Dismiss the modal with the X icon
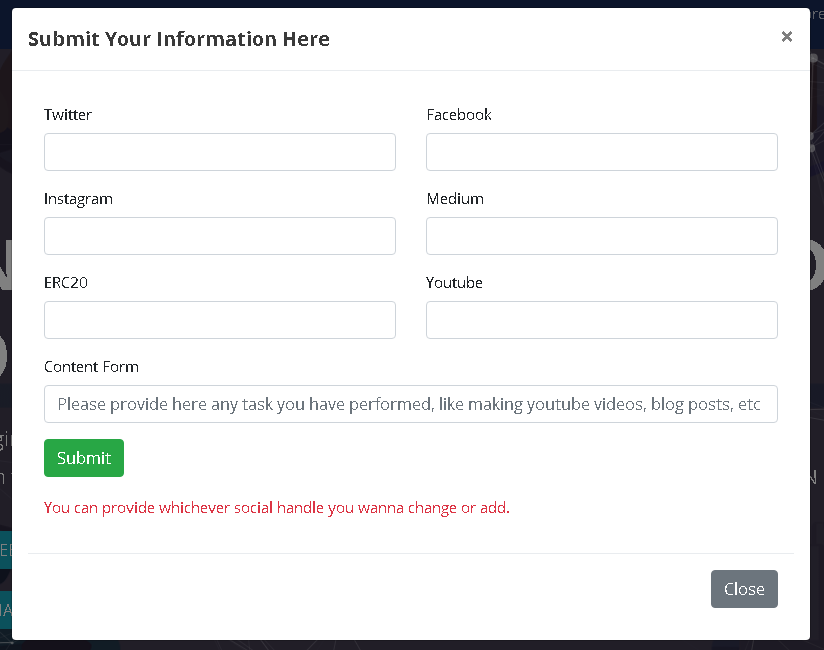Image resolution: width=824 pixels, height=650 pixels. pyautogui.click(x=786, y=37)
